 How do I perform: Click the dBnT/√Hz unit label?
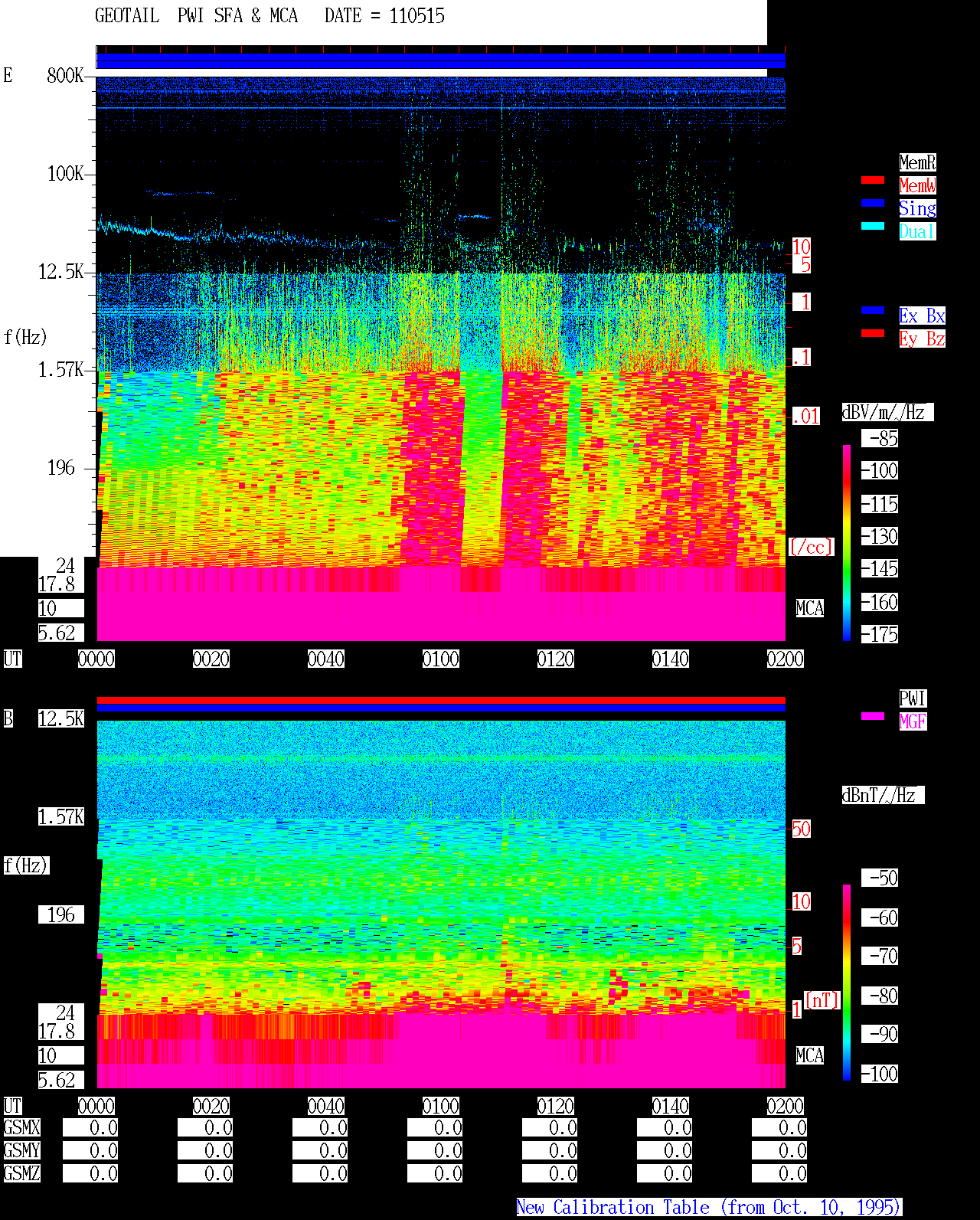(883, 795)
